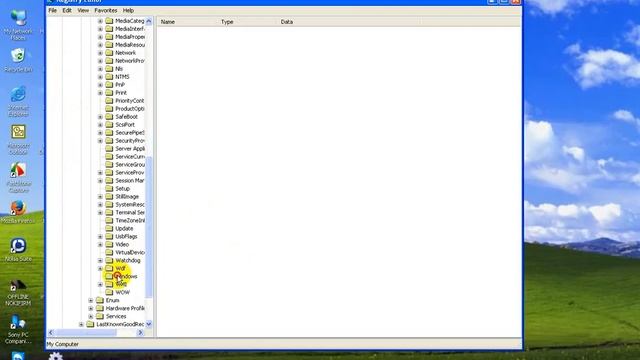This screenshot has height=360, width=640.
Task: Select the SystemResources key label
Action: (130, 204)
